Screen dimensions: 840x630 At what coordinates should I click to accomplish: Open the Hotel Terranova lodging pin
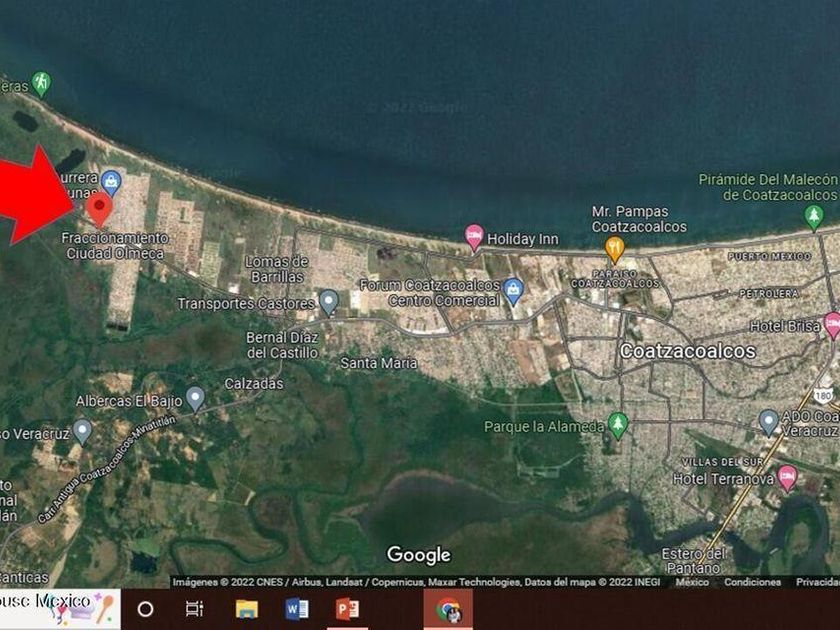click(x=787, y=476)
